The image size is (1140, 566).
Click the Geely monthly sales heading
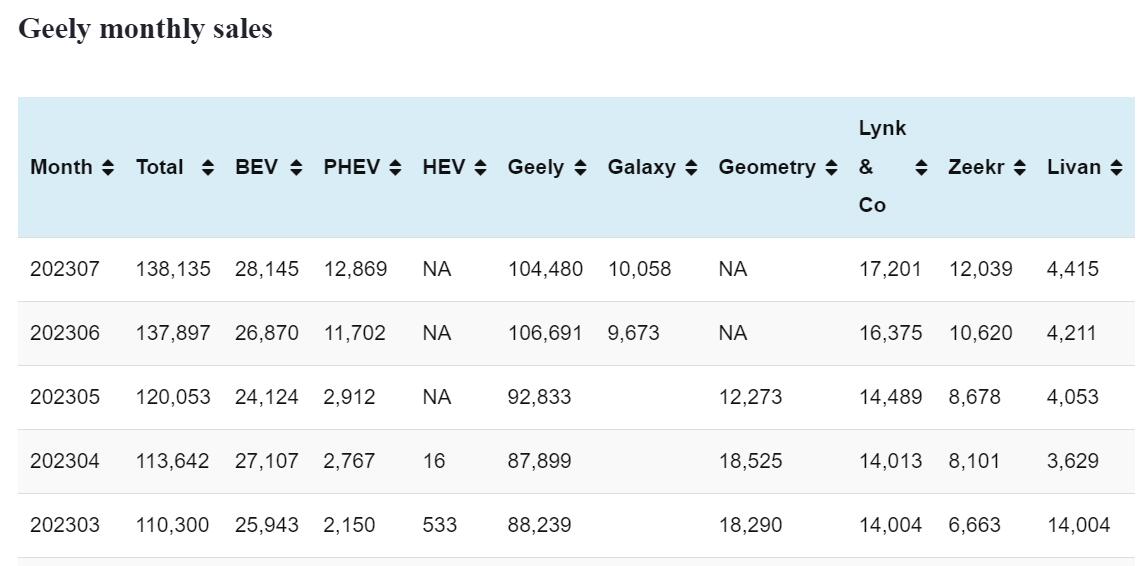click(x=145, y=29)
